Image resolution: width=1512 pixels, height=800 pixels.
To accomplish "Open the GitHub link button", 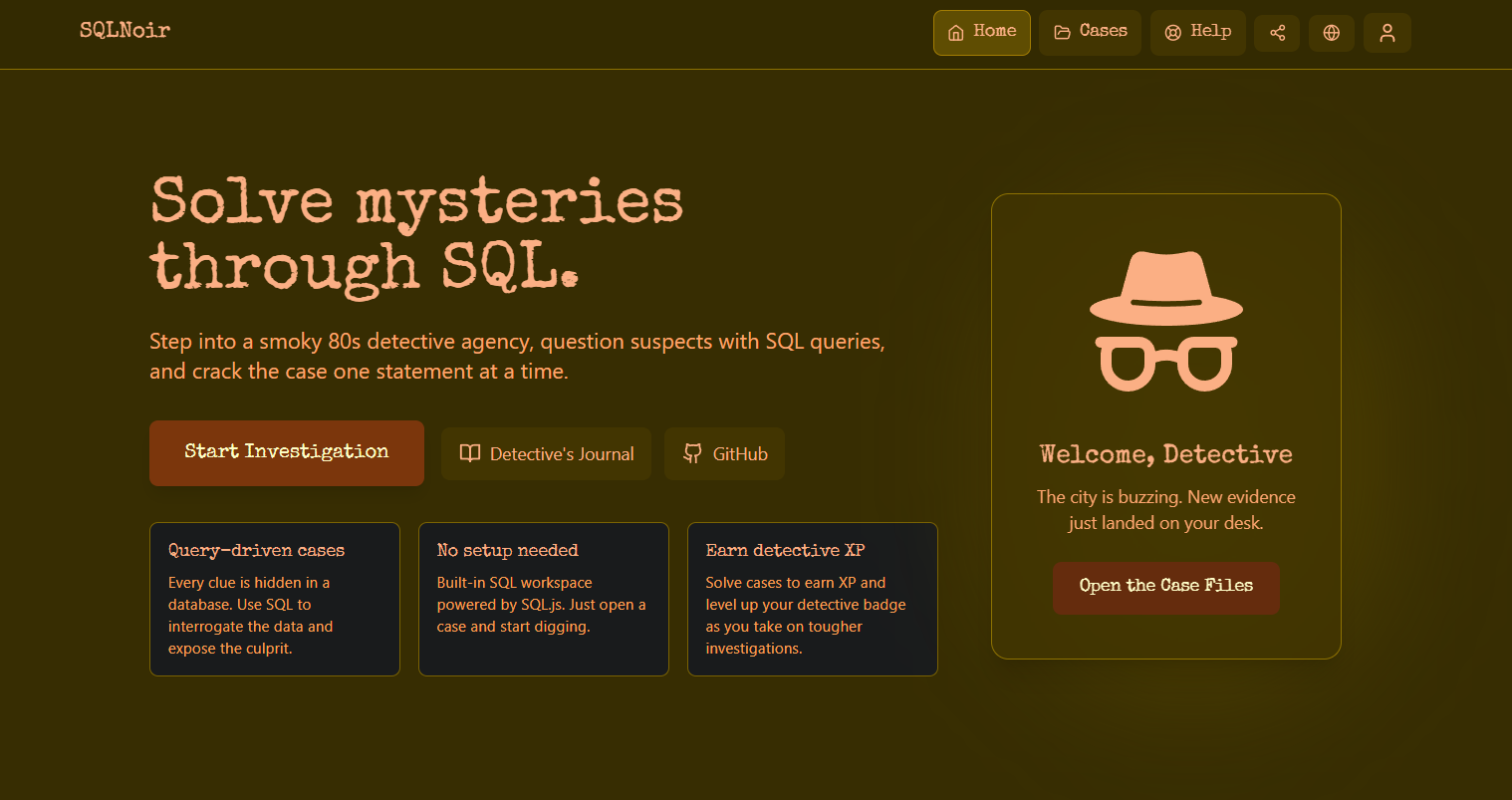I will 724,453.
